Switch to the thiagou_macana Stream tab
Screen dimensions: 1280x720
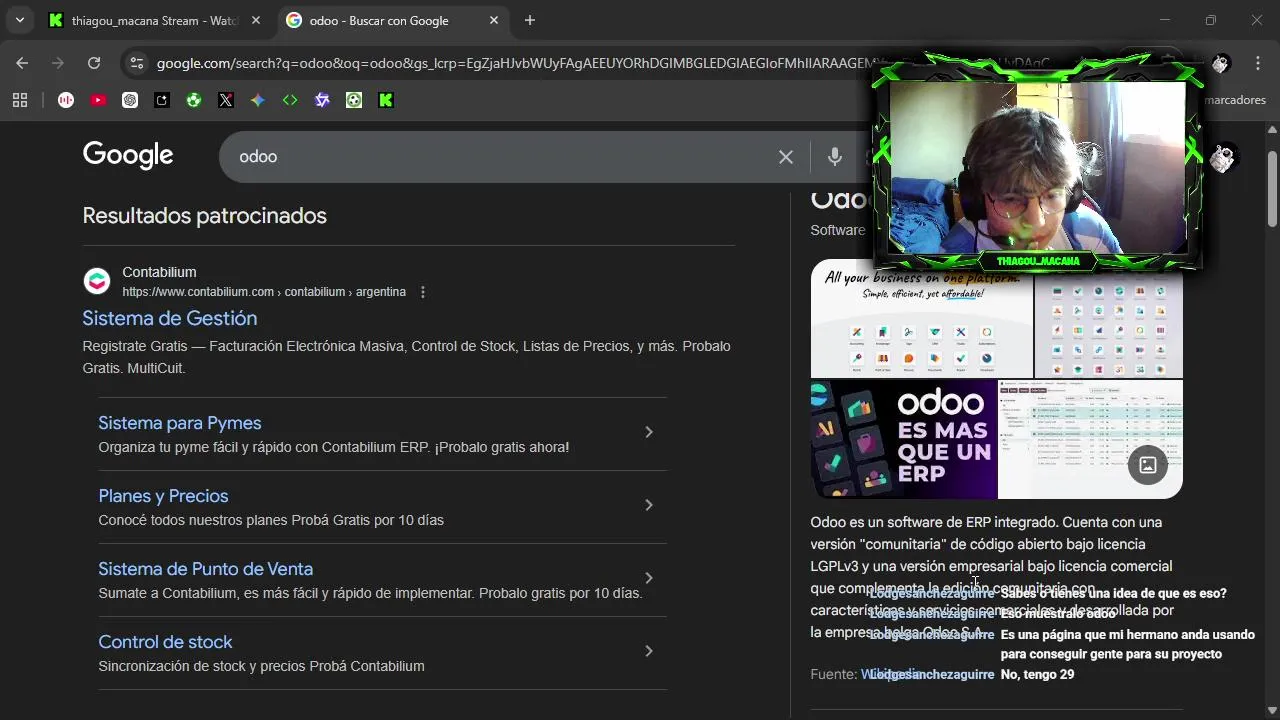click(155, 20)
